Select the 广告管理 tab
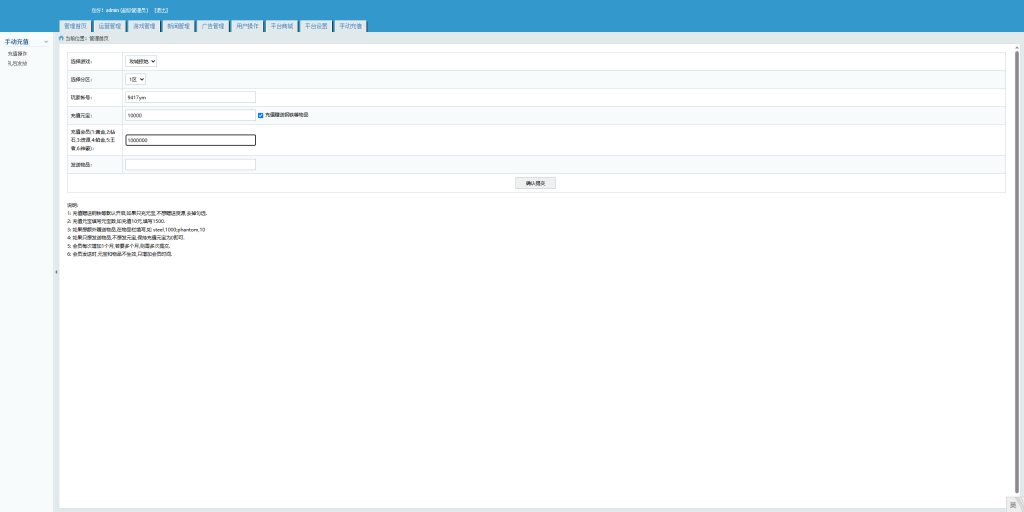 point(212,26)
